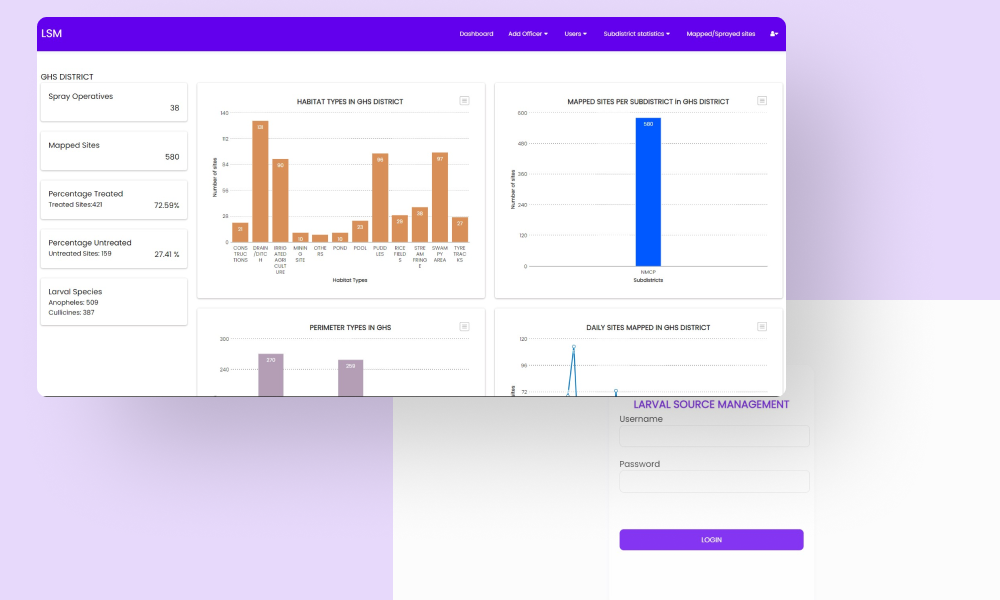
Task: Click 'Treated Sites:421' text
Action: coord(75,205)
